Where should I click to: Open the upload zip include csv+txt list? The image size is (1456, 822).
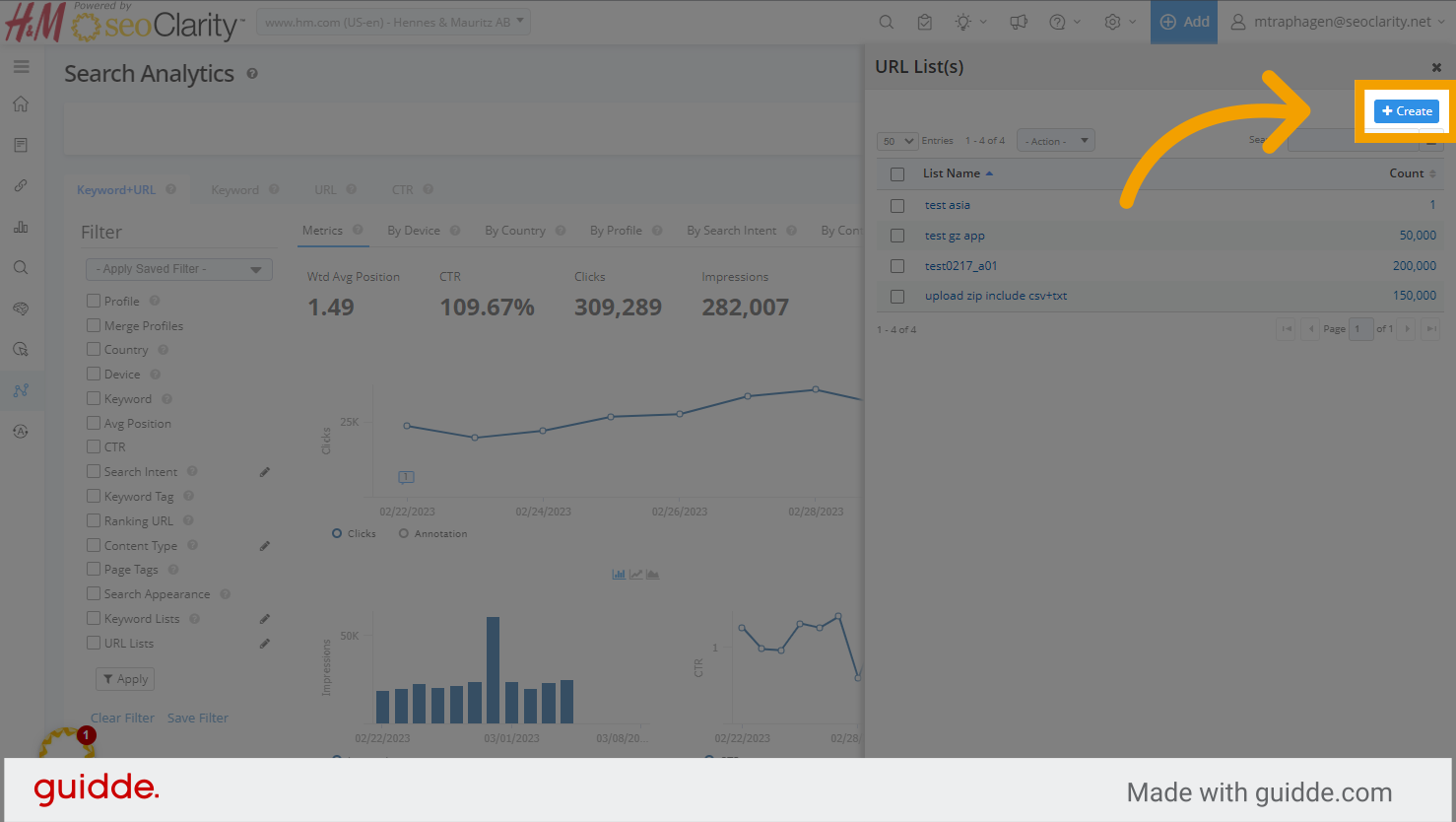click(995, 296)
